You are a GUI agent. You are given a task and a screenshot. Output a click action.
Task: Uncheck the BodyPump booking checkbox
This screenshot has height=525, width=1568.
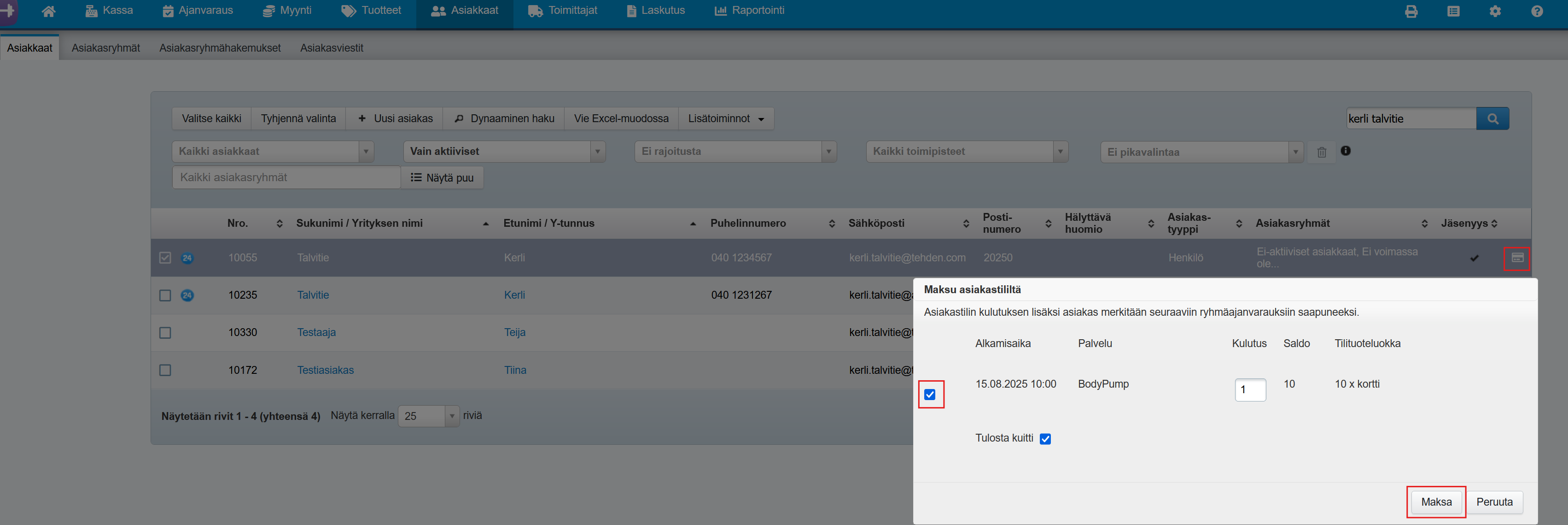pos(930,395)
